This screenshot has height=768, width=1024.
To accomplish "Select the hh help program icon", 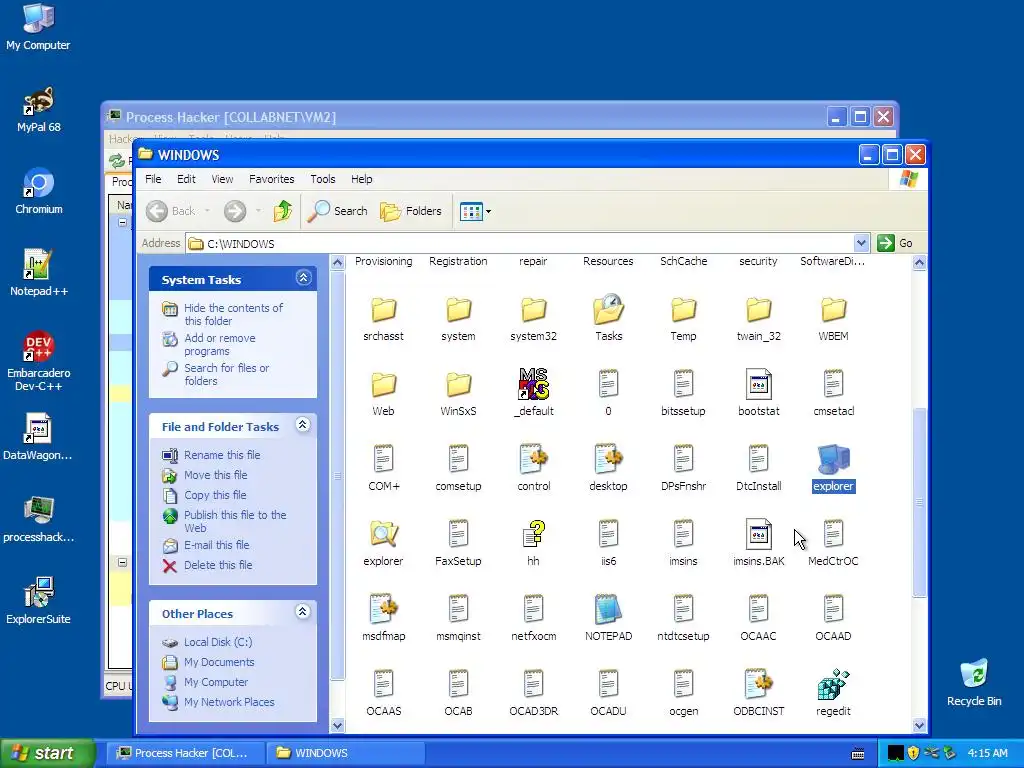I will pyautogui.click(x=533, y=534).
